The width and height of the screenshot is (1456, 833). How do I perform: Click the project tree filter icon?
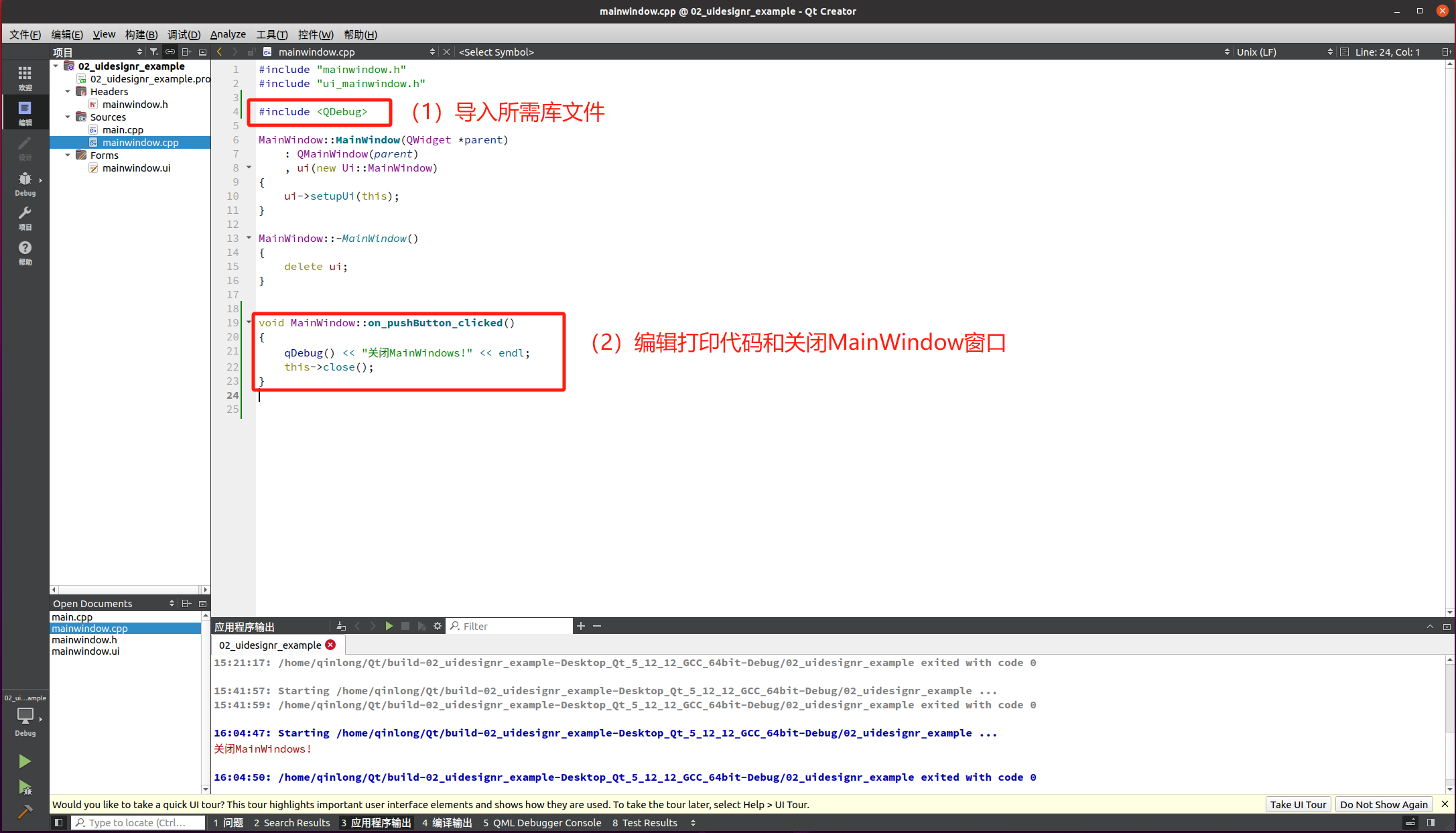(x=154, y=52)
